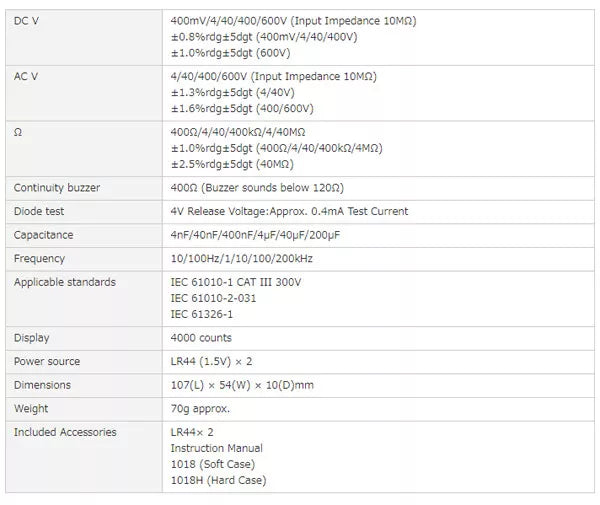Viewport: 600px width, 505px height.
Task: Click the Capacitance row label
Action: (x=44, y=235)
